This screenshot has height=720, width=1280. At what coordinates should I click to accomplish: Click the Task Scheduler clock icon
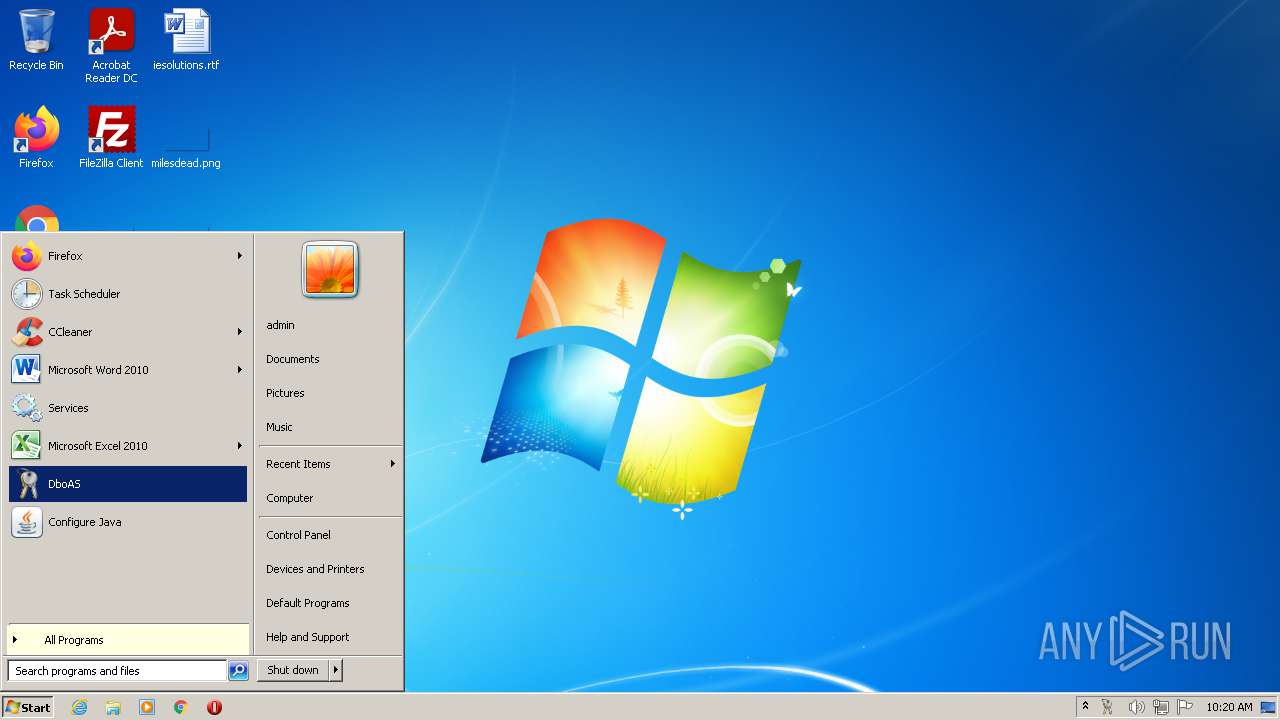pos(27,294)
